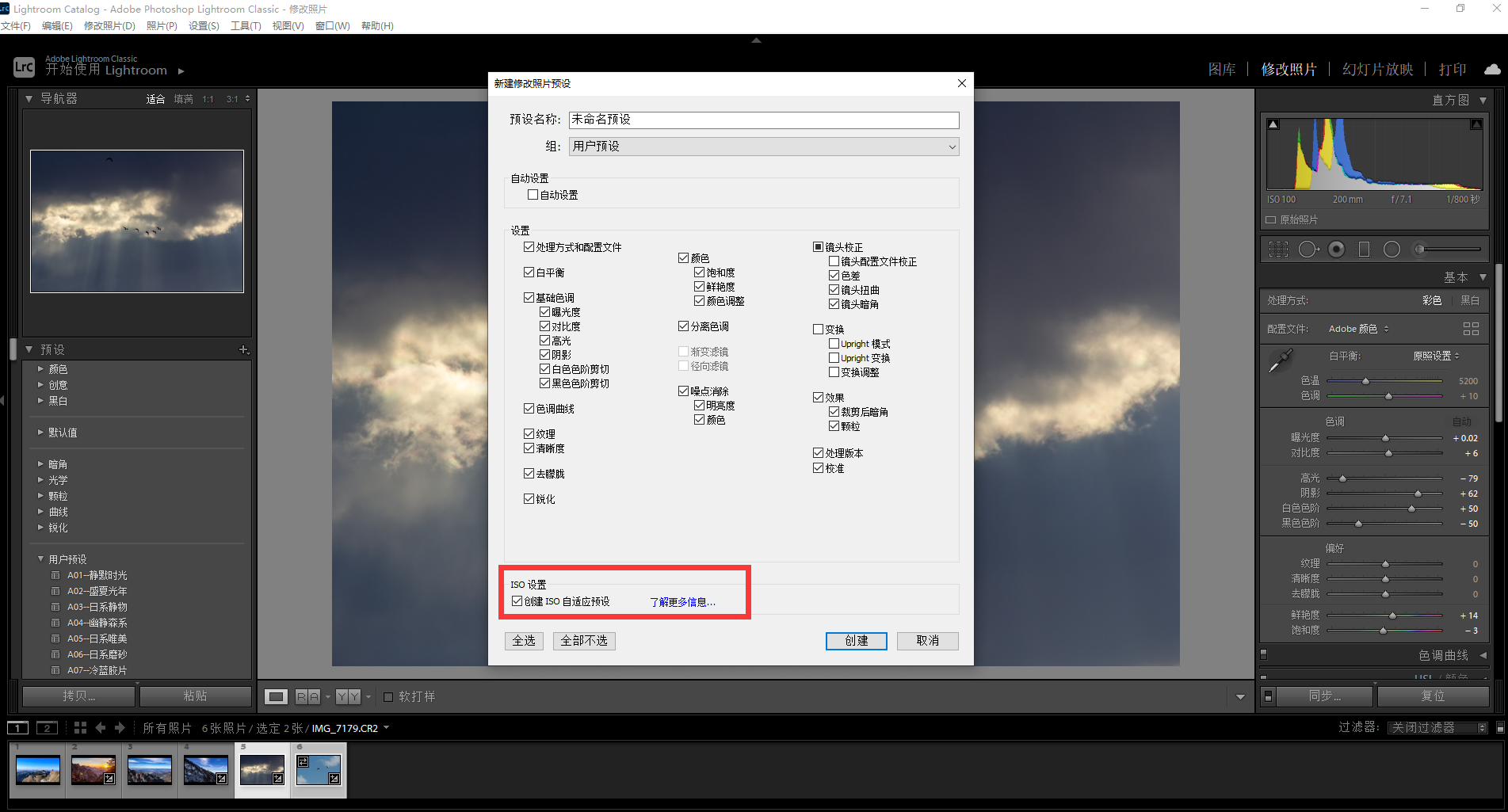The width and height of the screenshot is (1508, 812).
Task: Open the 修改照片(D) menu
Action: point(109,26)
